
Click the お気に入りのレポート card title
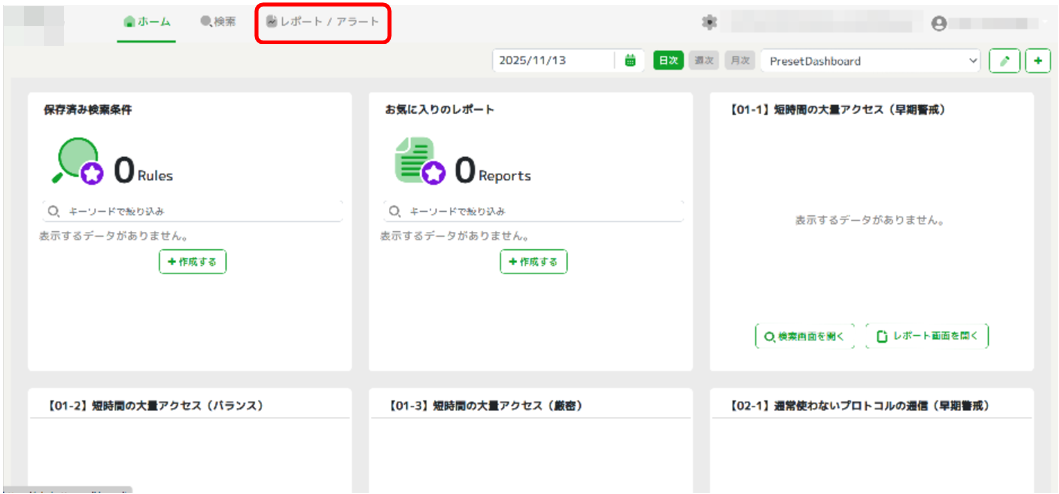tap(439, 110)
